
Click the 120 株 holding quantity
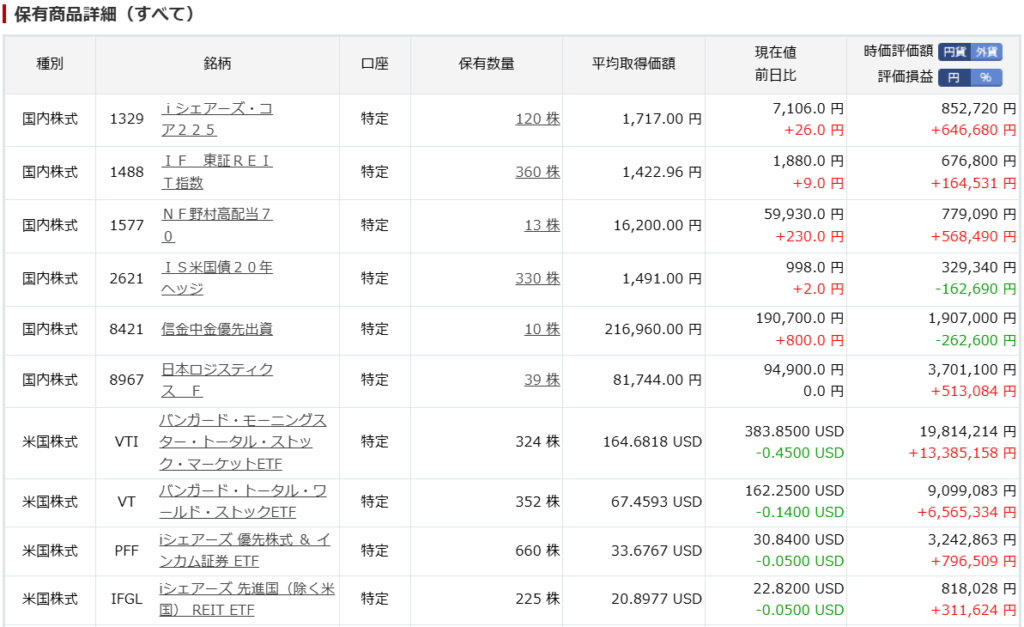point(537,119)
